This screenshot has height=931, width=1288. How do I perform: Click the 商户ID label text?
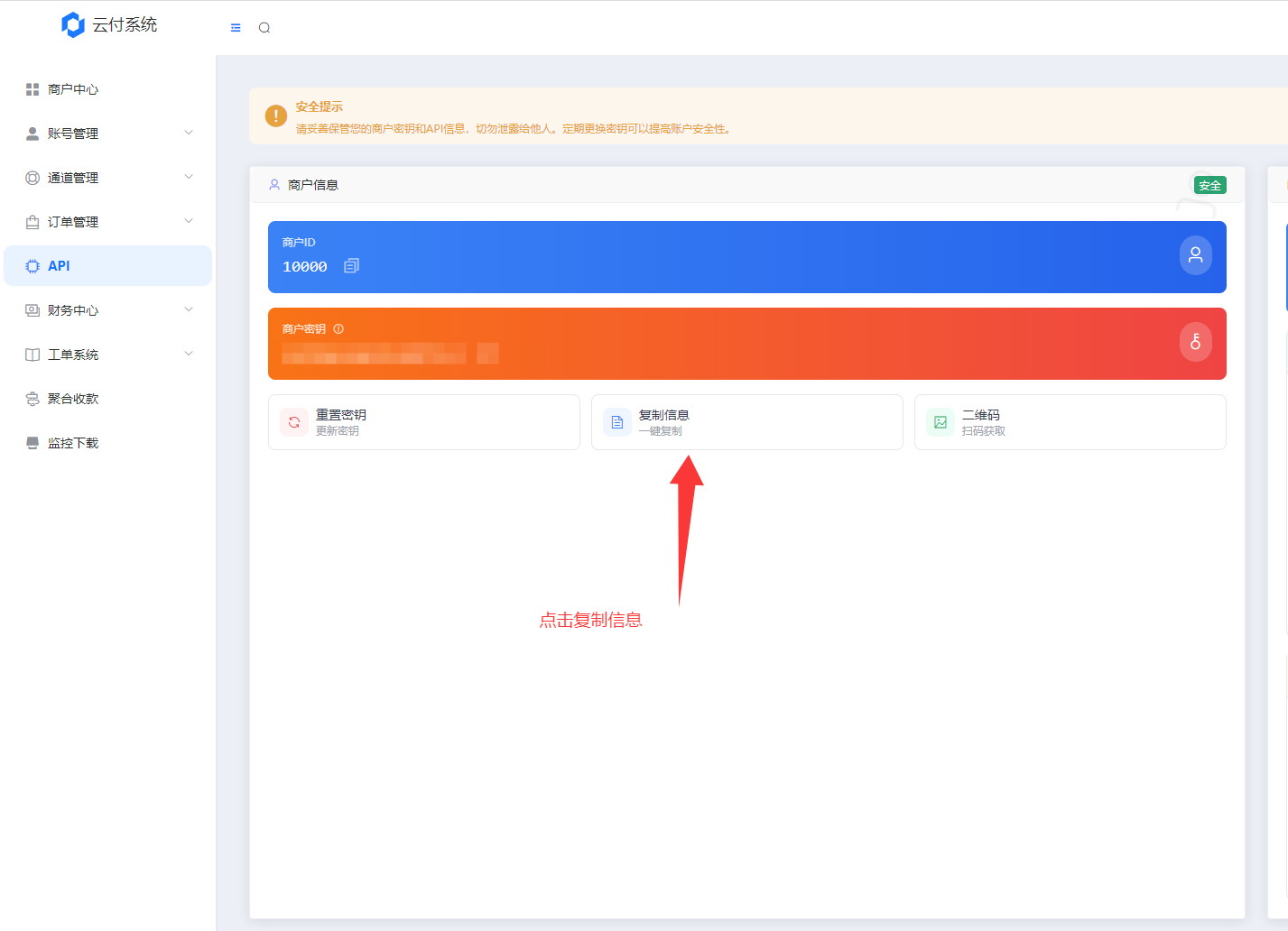tap(299, 243)
